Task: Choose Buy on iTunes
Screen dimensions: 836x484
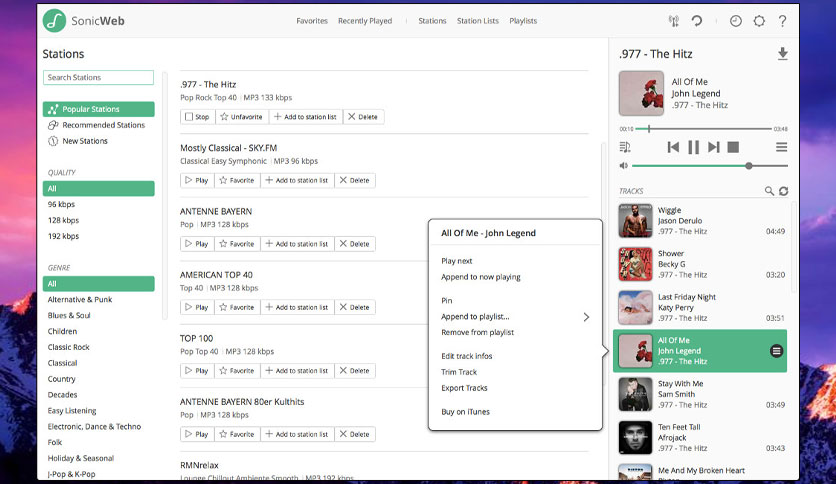Action: coord(465,412)
